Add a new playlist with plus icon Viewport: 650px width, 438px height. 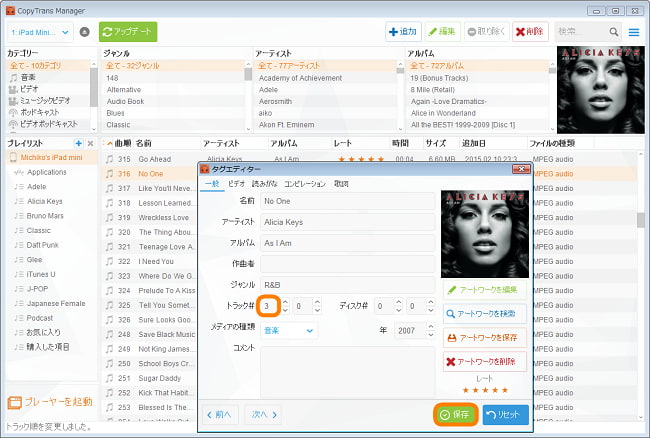(78, 143)
